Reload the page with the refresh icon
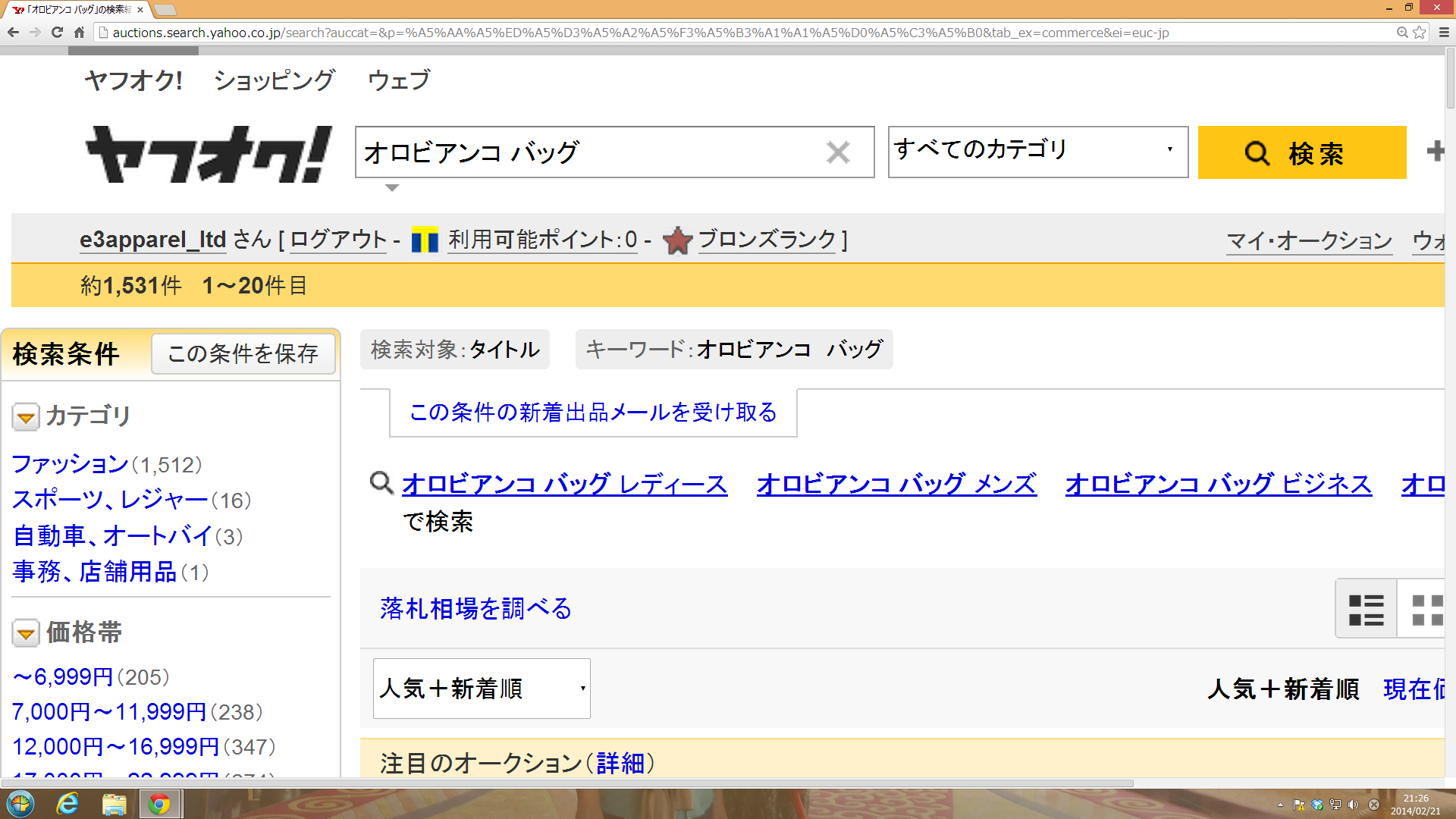 (x=57, y=33)
